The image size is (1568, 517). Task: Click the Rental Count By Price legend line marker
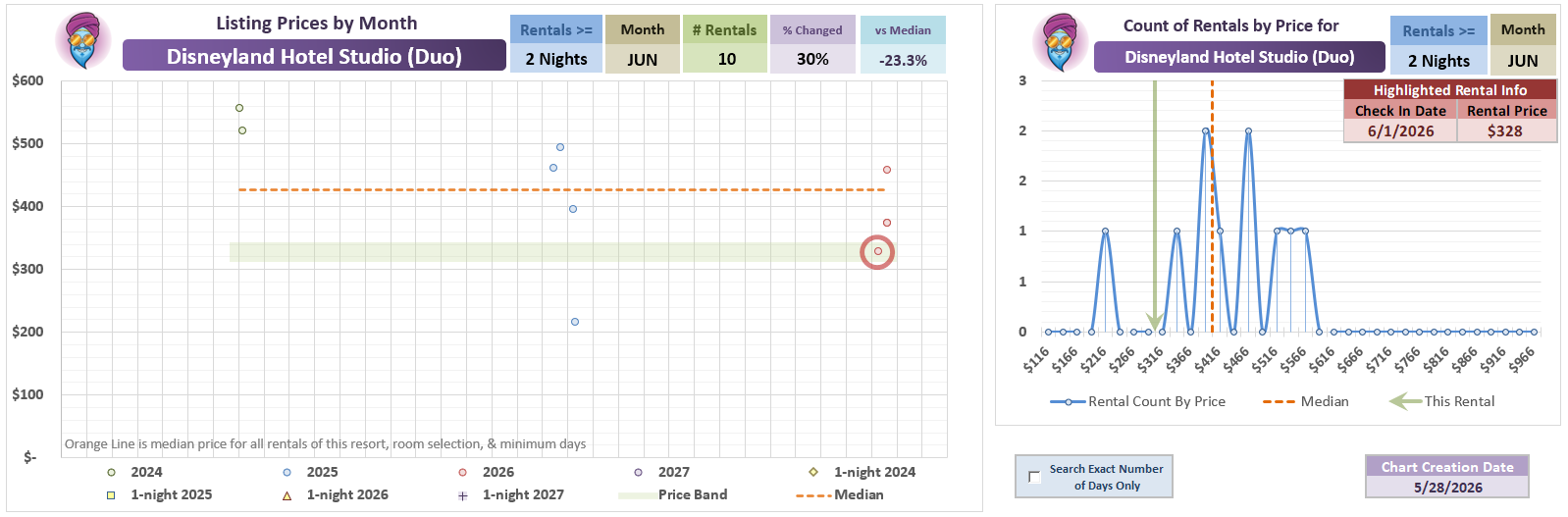click(x=1068, y=401)
